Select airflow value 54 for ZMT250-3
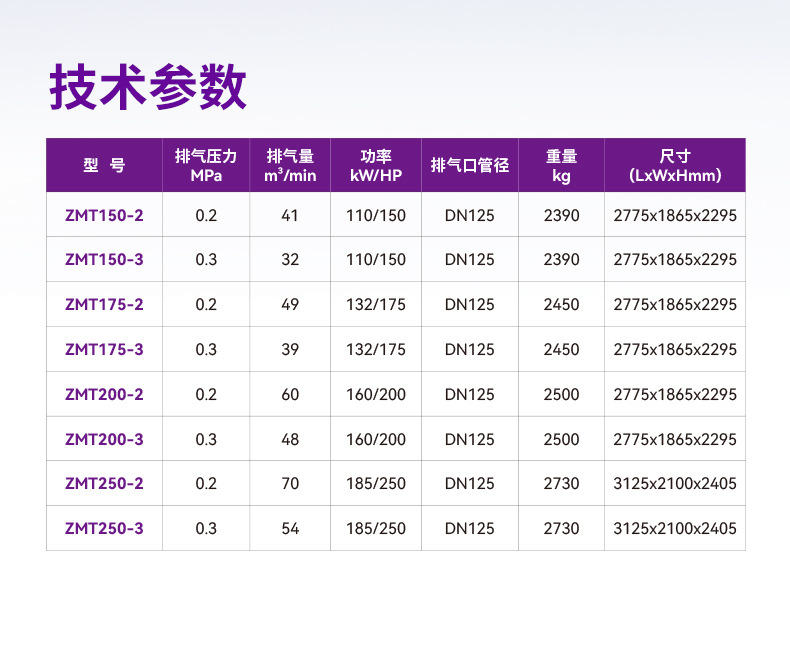Screen dimensions: 790x658 coord(290,528)
